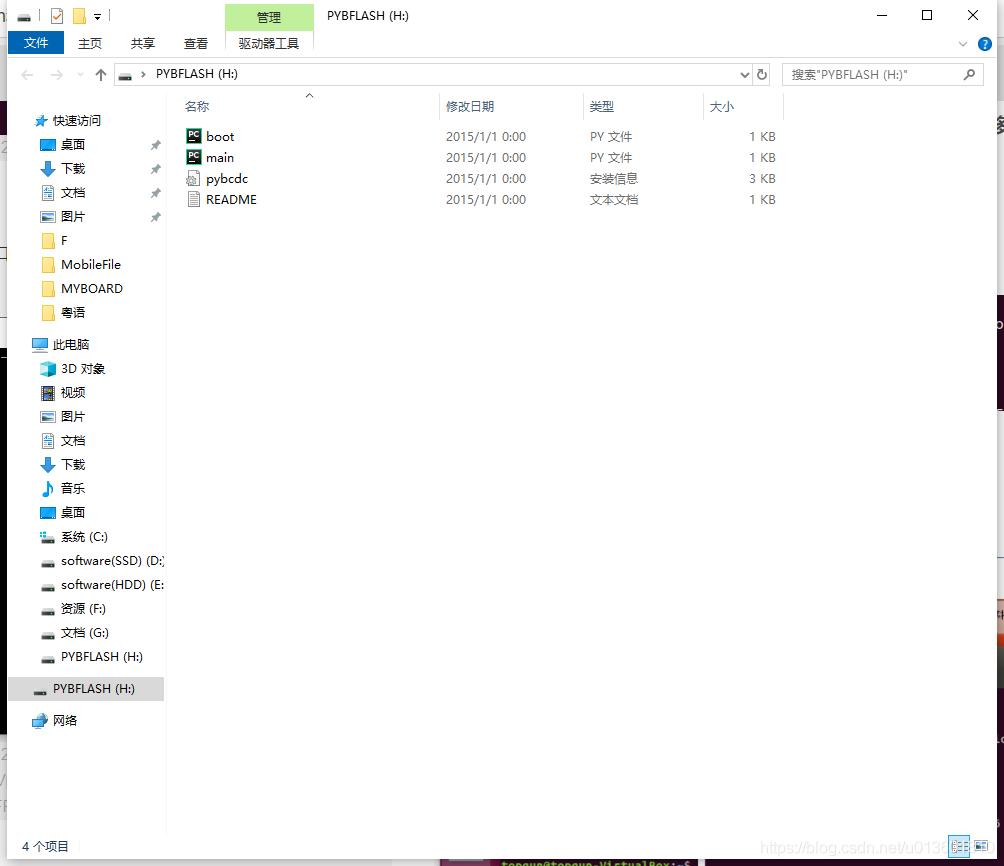Open the MobileFile folder
1004x866 pixels.
(x=91, y=265)
